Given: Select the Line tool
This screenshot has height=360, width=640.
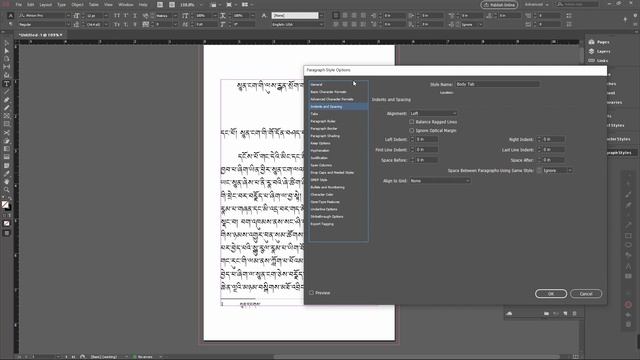Looking at the screenshot, I should pos(7,92).
